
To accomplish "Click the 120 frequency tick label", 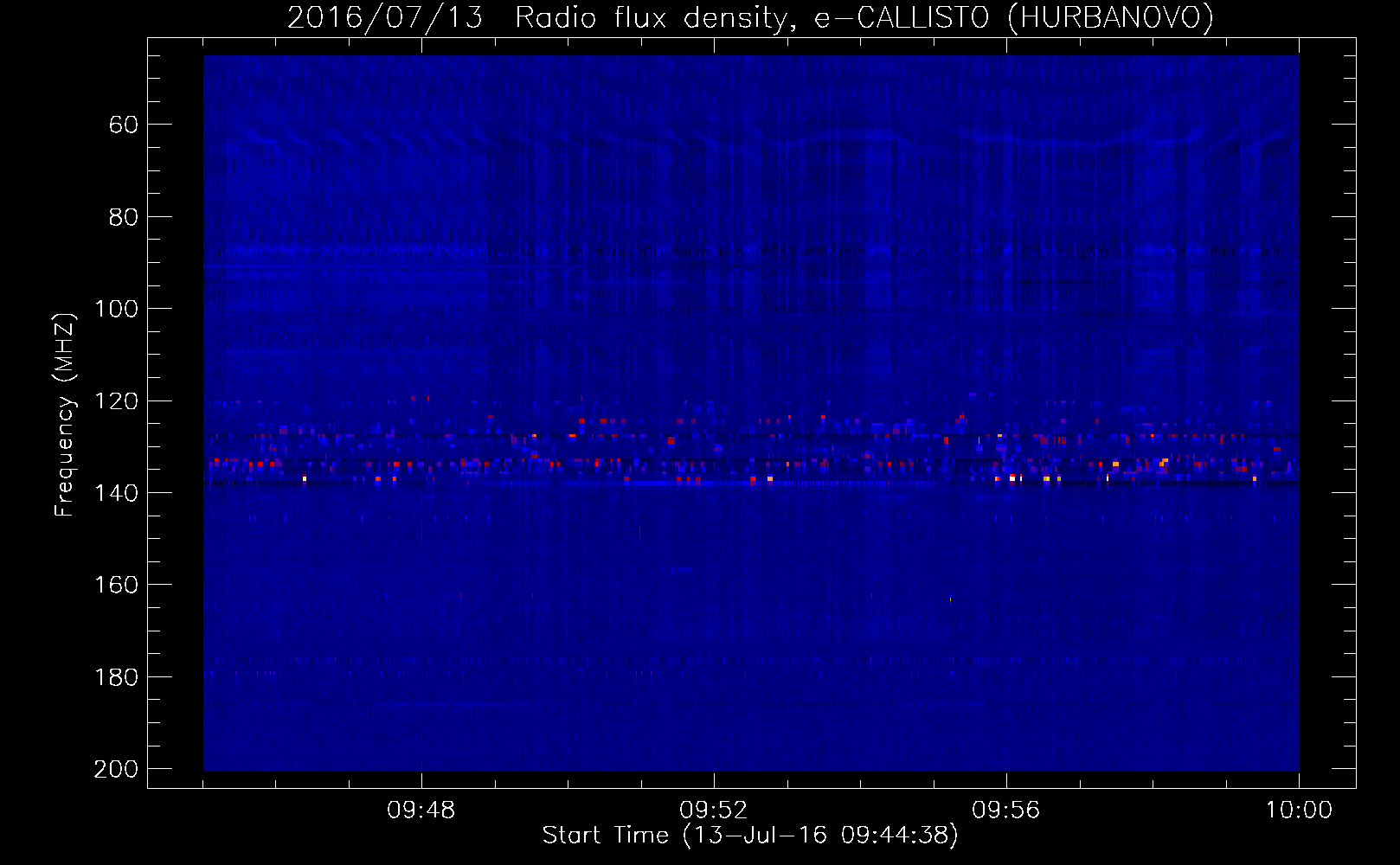I will 116,401.
